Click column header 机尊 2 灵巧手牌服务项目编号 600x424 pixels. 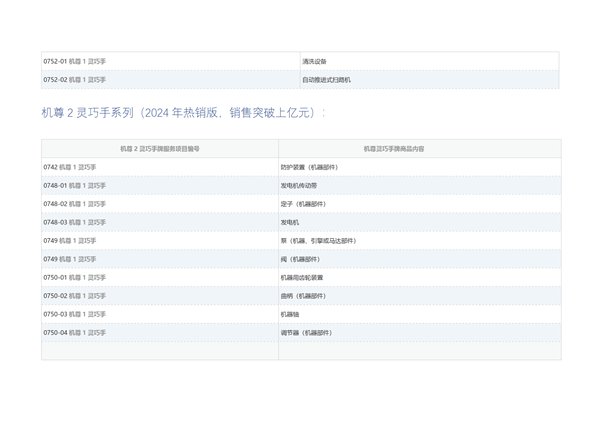coord(160,148)
